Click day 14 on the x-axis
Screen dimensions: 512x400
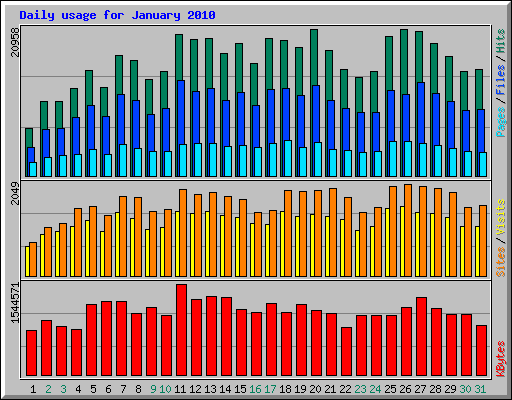225,389
